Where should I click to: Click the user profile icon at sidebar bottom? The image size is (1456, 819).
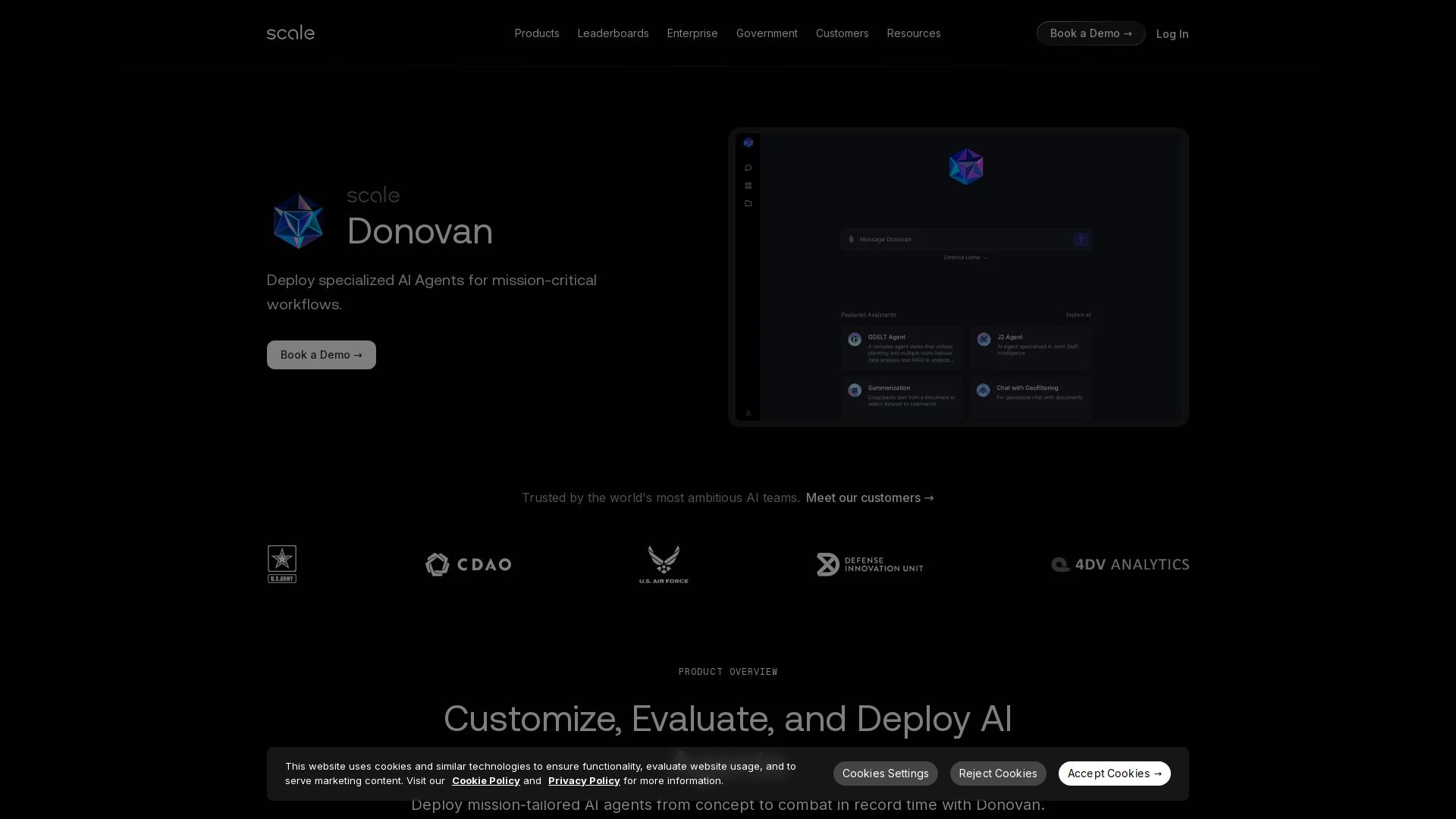click(748, 413)
